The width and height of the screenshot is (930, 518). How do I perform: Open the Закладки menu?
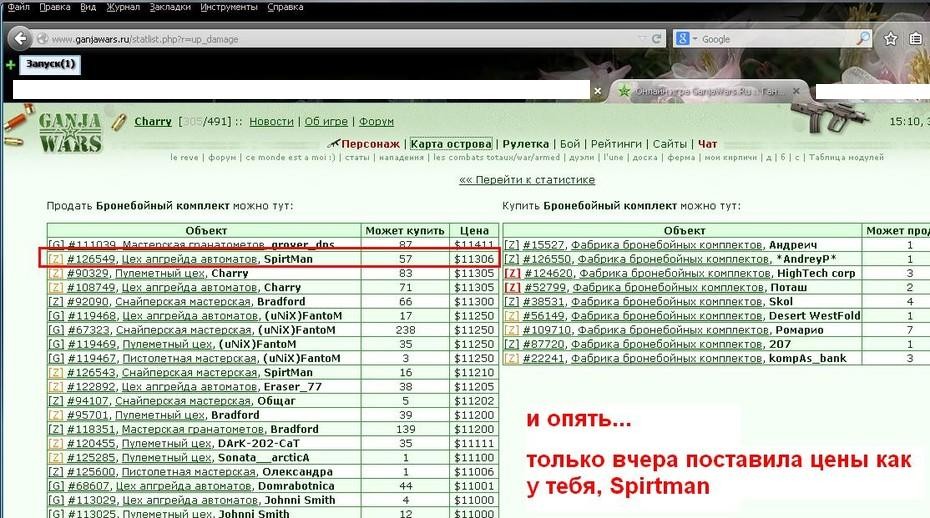pos(170,7)
